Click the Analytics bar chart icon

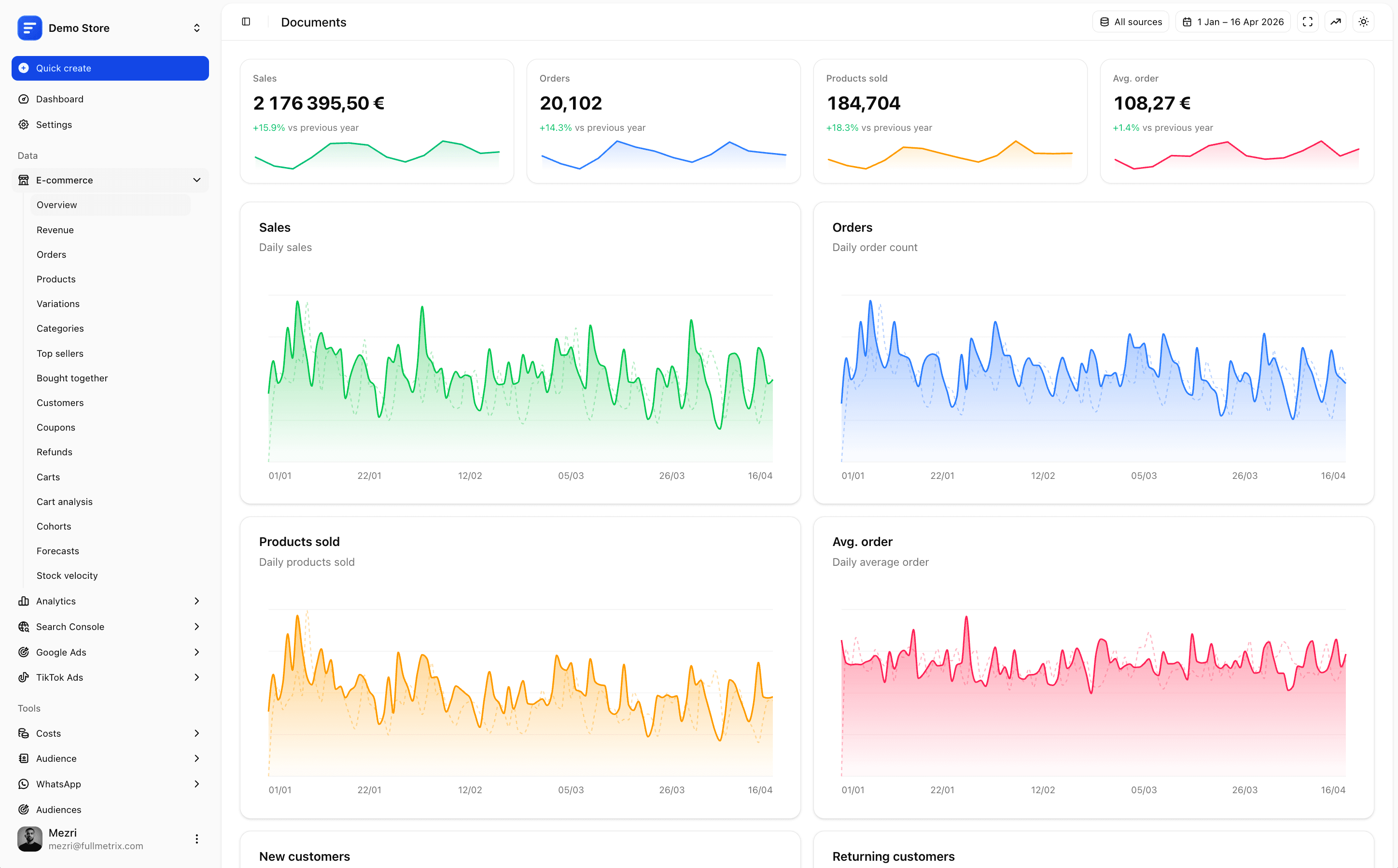(24, 601)
